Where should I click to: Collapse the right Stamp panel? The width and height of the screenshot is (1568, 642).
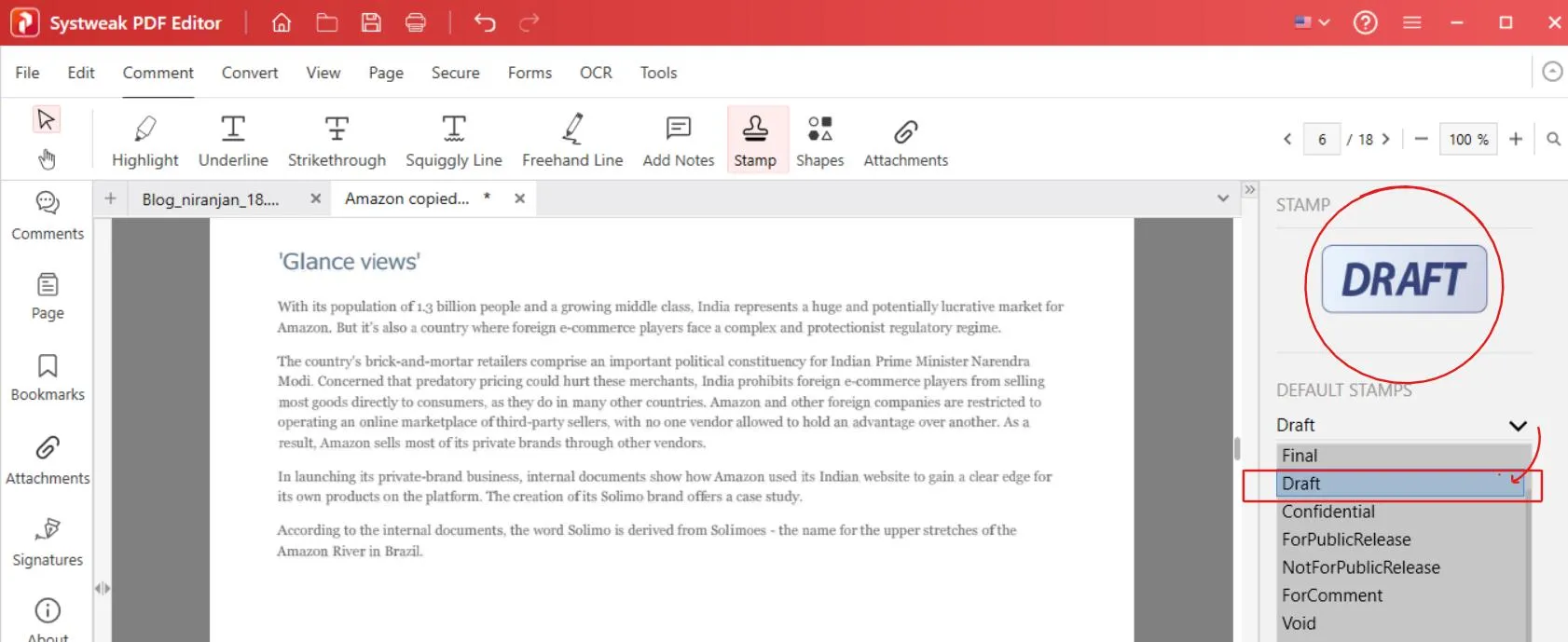pos(1250,190)
